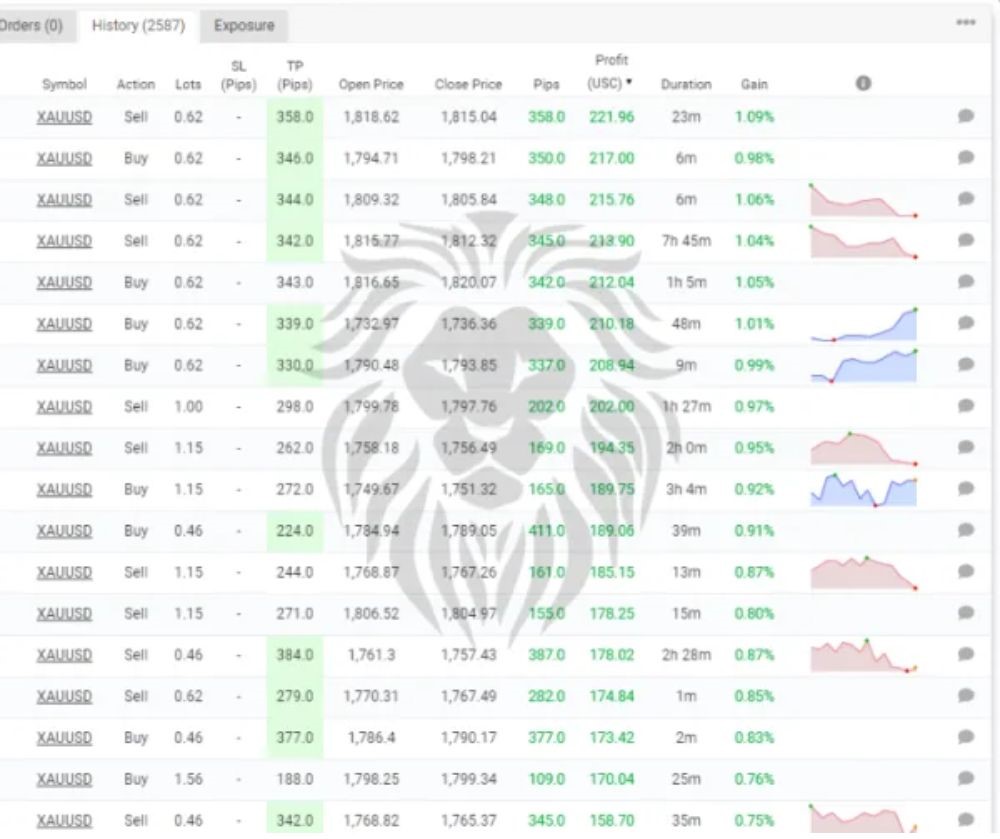
Task: Open XAUUSD link in the 1,794.71 open price row
Action: tap(64, 159)
